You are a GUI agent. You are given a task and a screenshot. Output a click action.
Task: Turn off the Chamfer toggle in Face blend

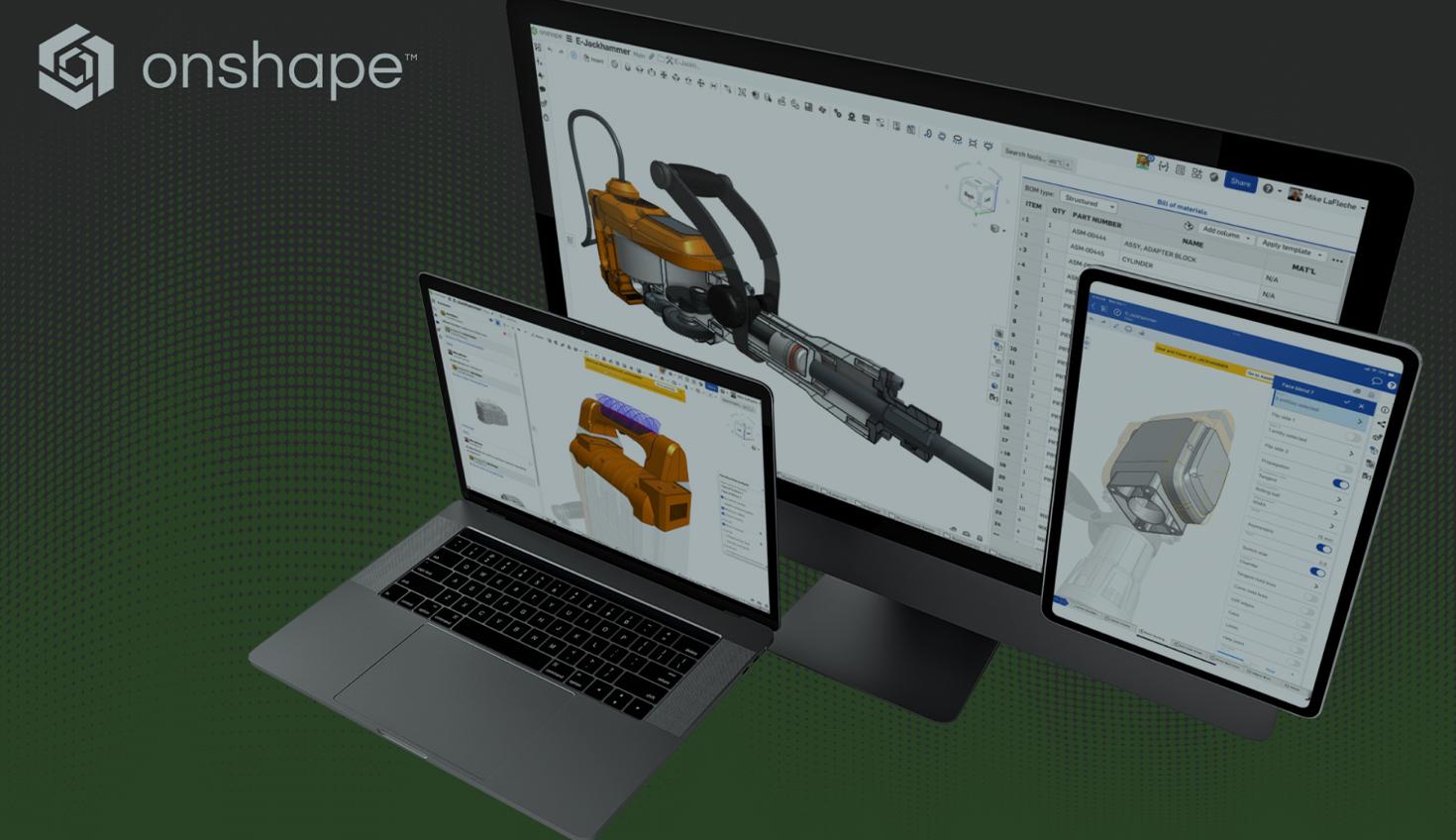pyautogui.click(x=1317, y=573)
